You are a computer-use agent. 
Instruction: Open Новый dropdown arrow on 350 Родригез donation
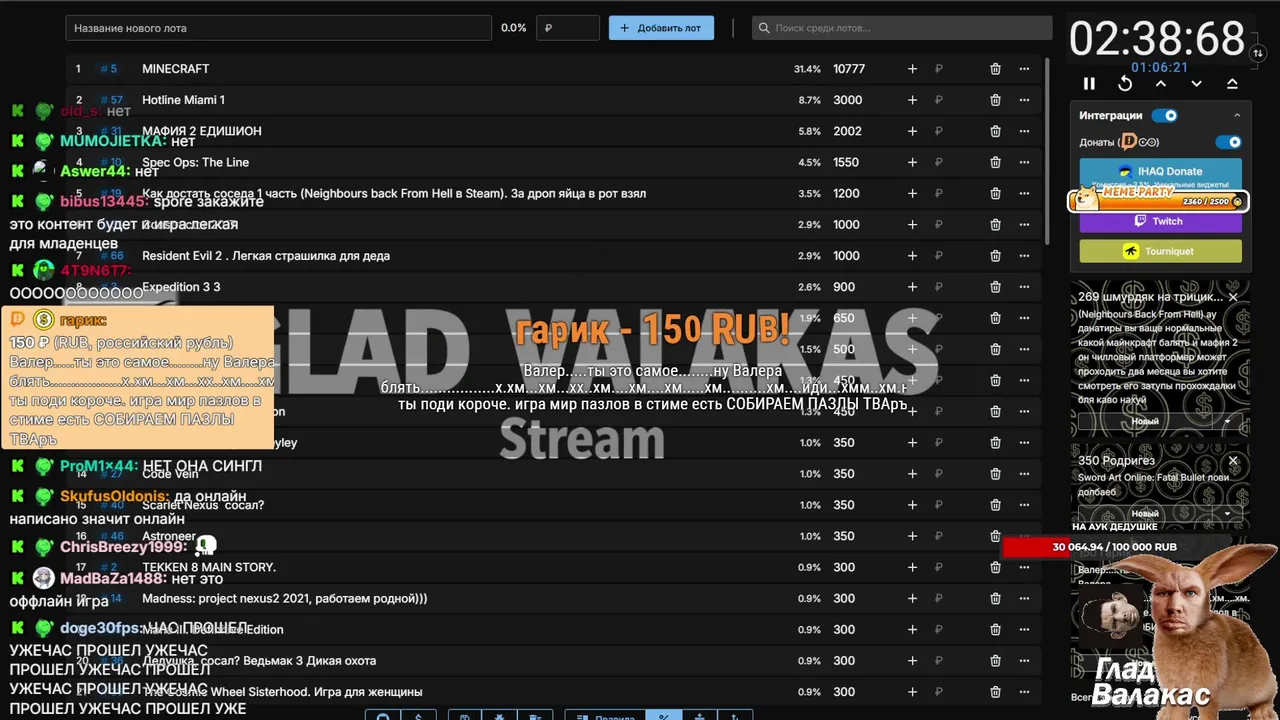click(x=1227, y=513)
